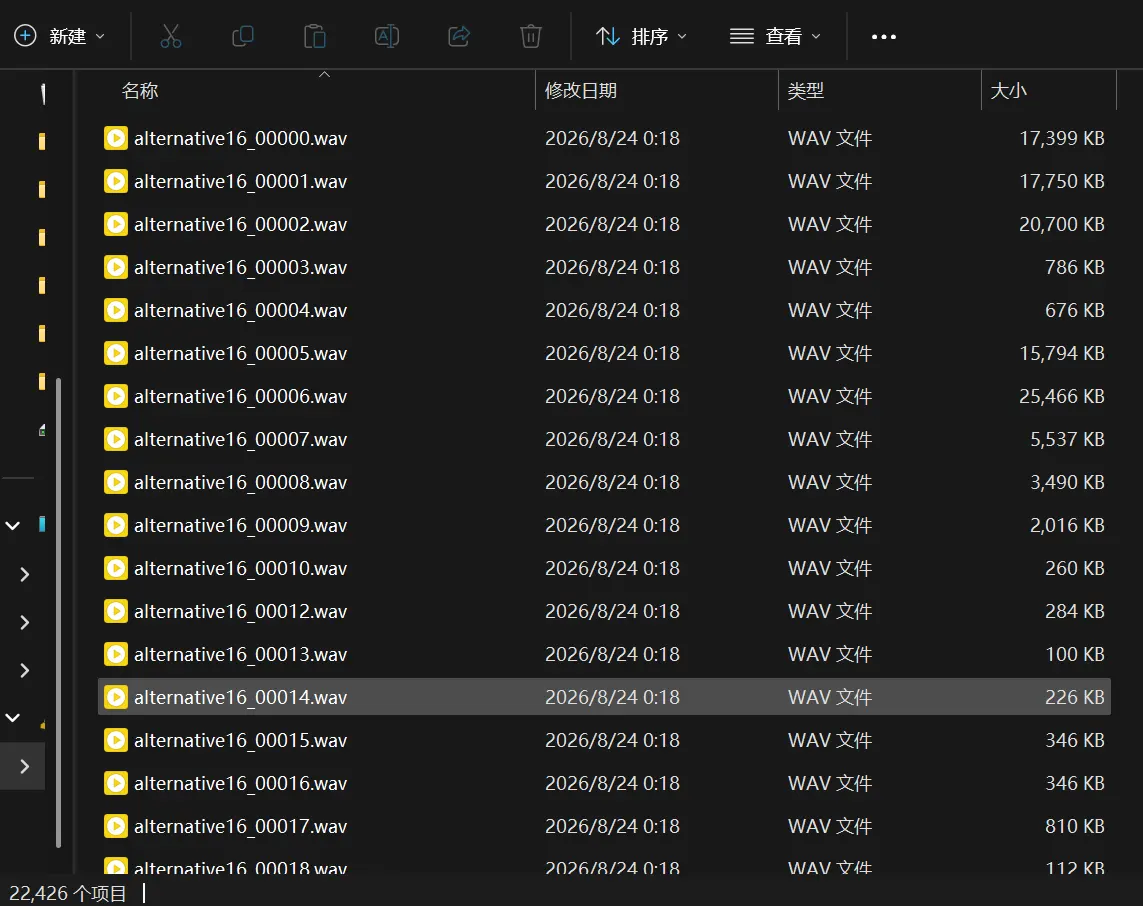The image size is (1143, 906).
Task: Open the 排序 (Sort) dropdown
Action: [641, 36]
